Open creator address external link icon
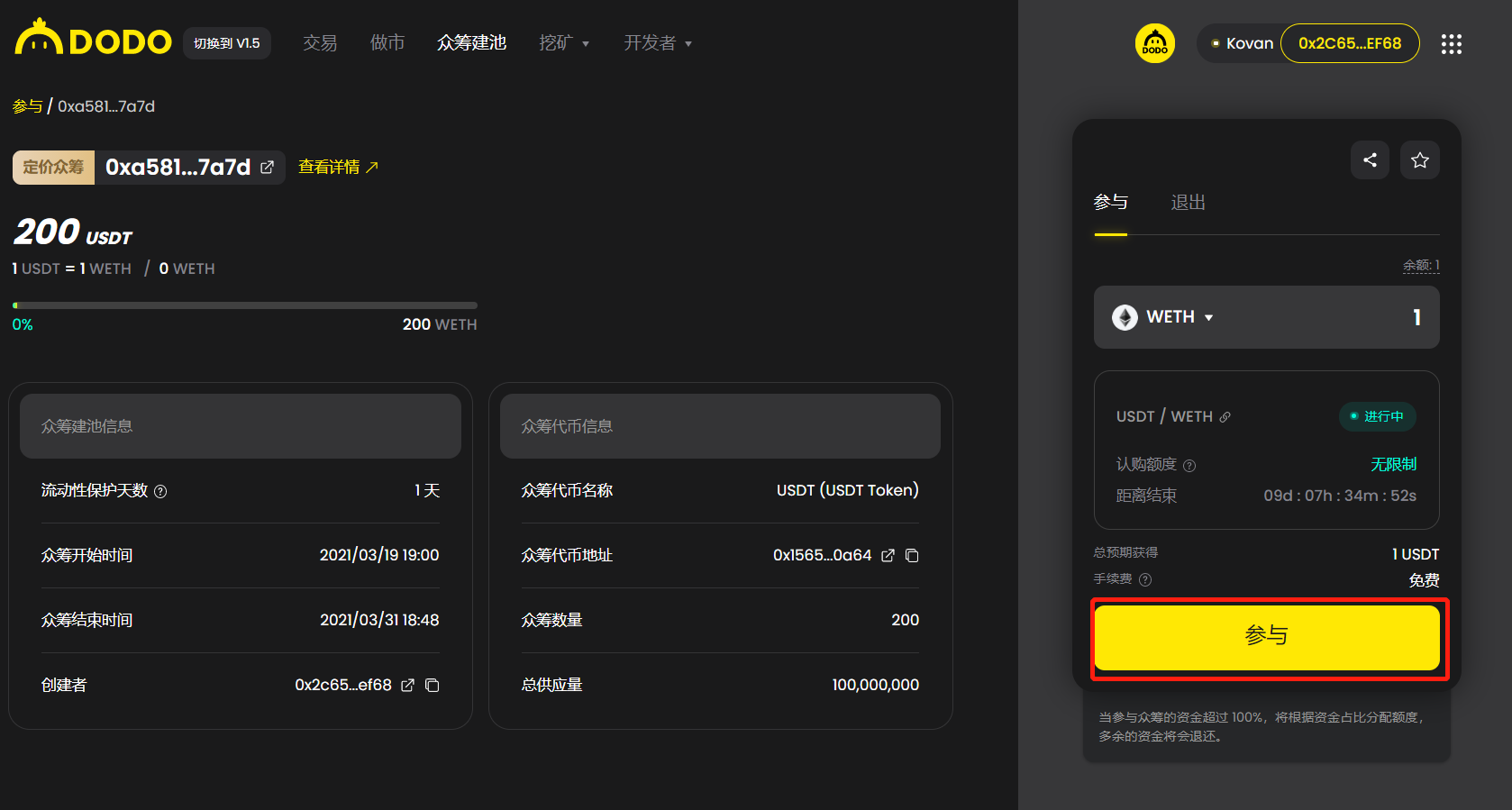The height and width of the screenshot is (810, 1512). [407, 685]
